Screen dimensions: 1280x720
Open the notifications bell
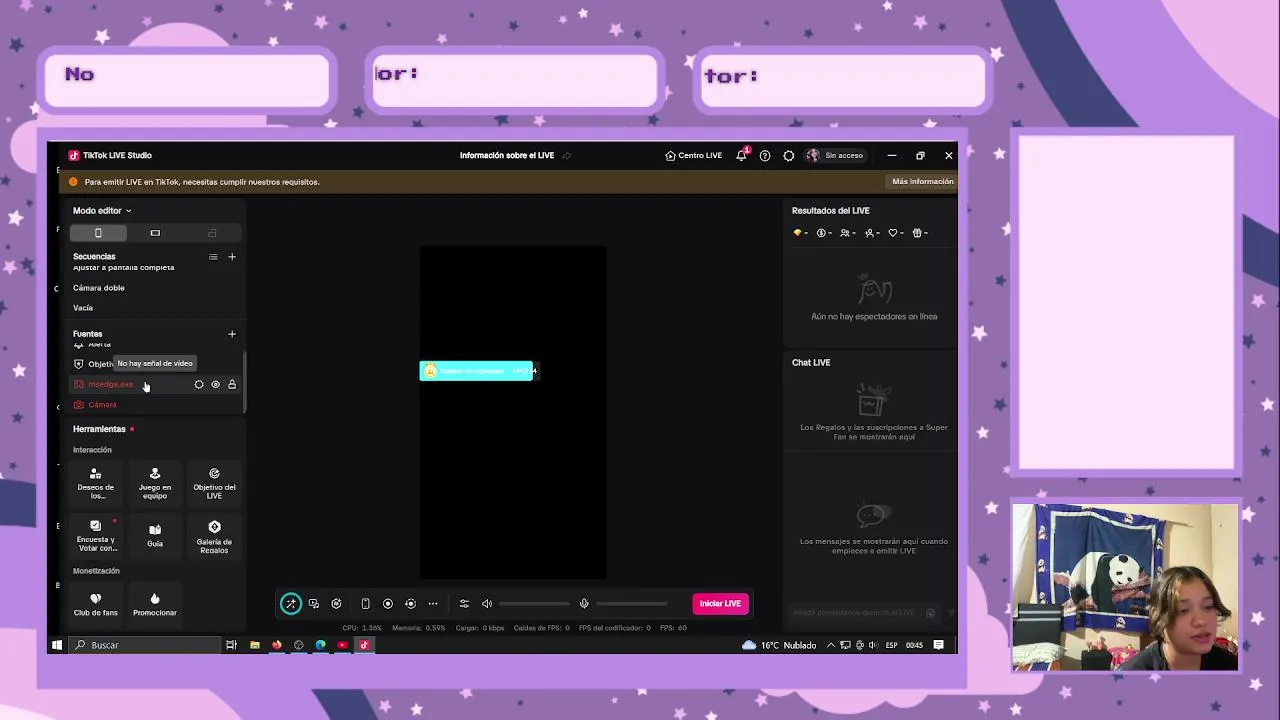tap(741, 155)
